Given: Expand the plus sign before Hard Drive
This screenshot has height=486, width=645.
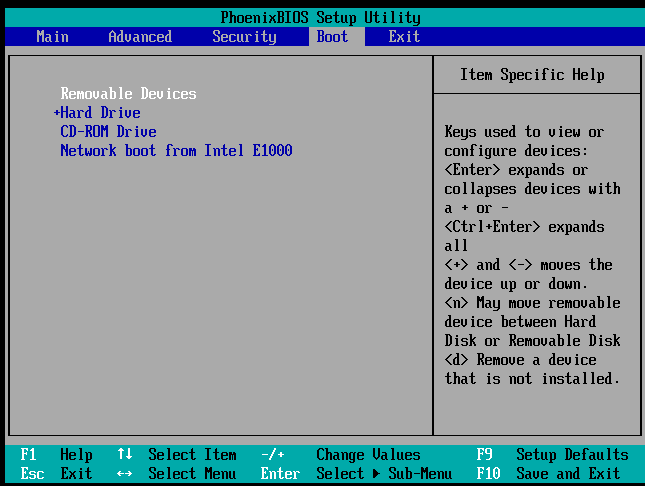Looking at the screenshot, I should coord(57,112).
